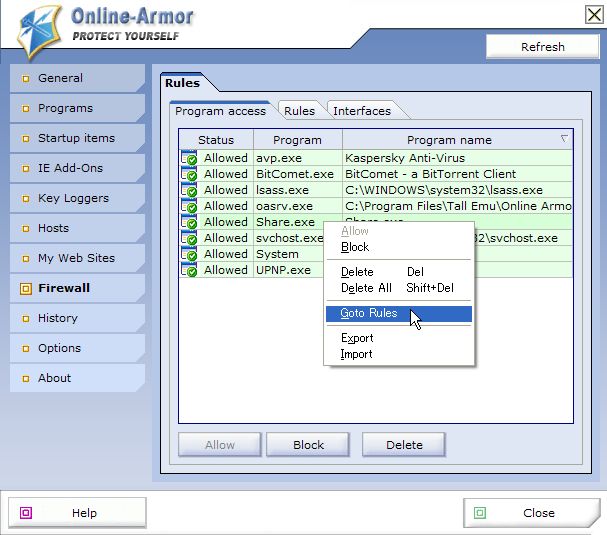Switch to the Program access tab
Screen dimensions: 607x535
click(x=221, y=111)
